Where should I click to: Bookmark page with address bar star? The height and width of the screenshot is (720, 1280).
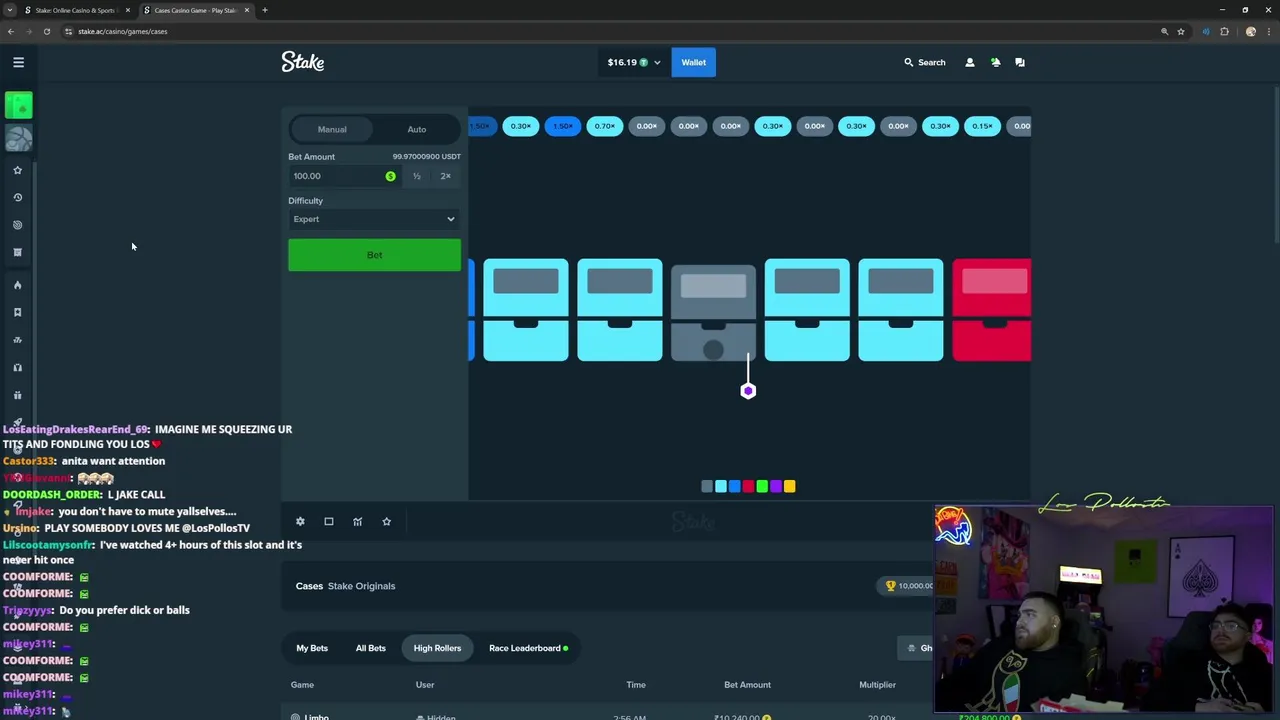click(1181, 31)
